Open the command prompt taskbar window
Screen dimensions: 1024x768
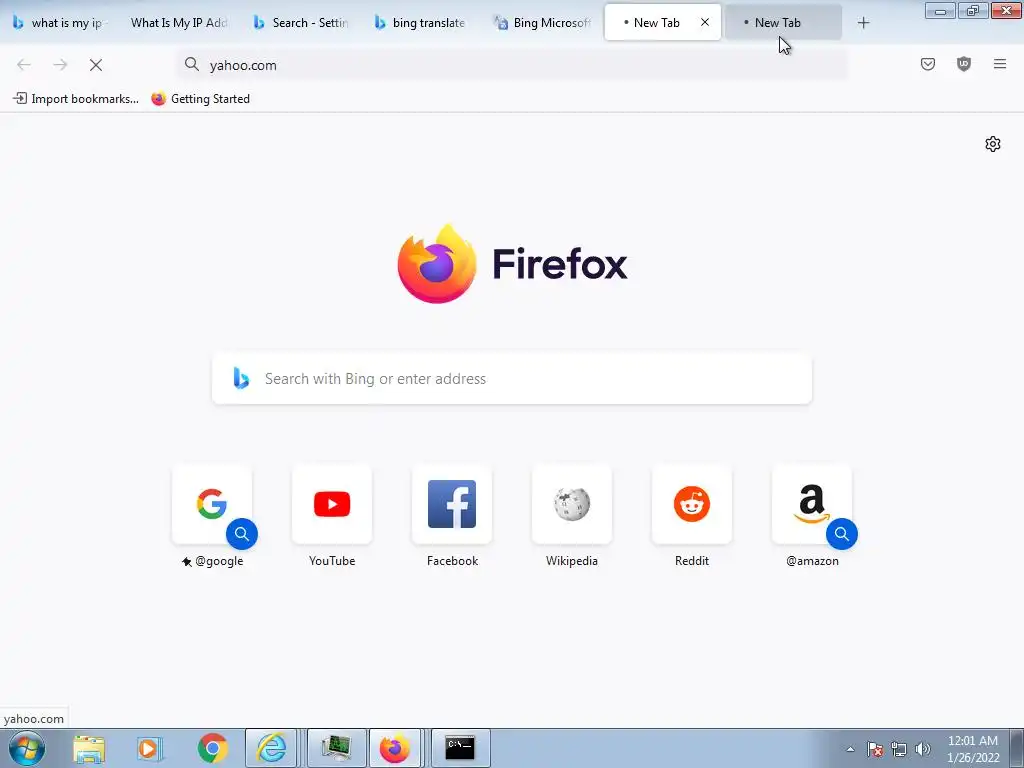(460, 748)
